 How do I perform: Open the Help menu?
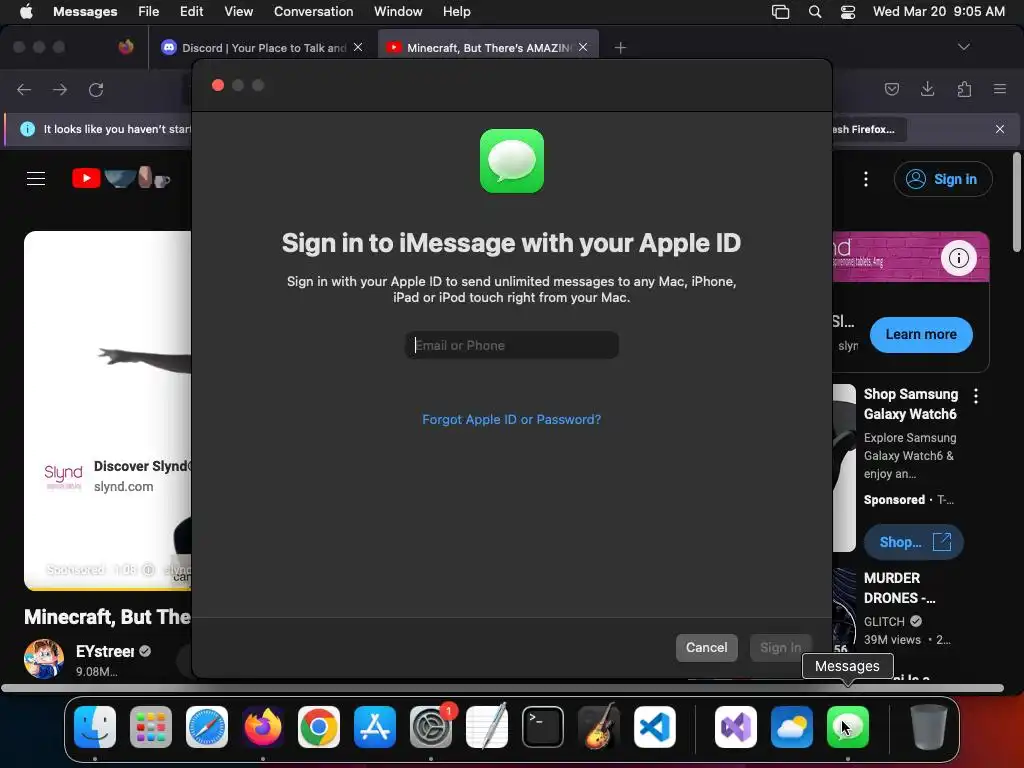pos(456,12)
